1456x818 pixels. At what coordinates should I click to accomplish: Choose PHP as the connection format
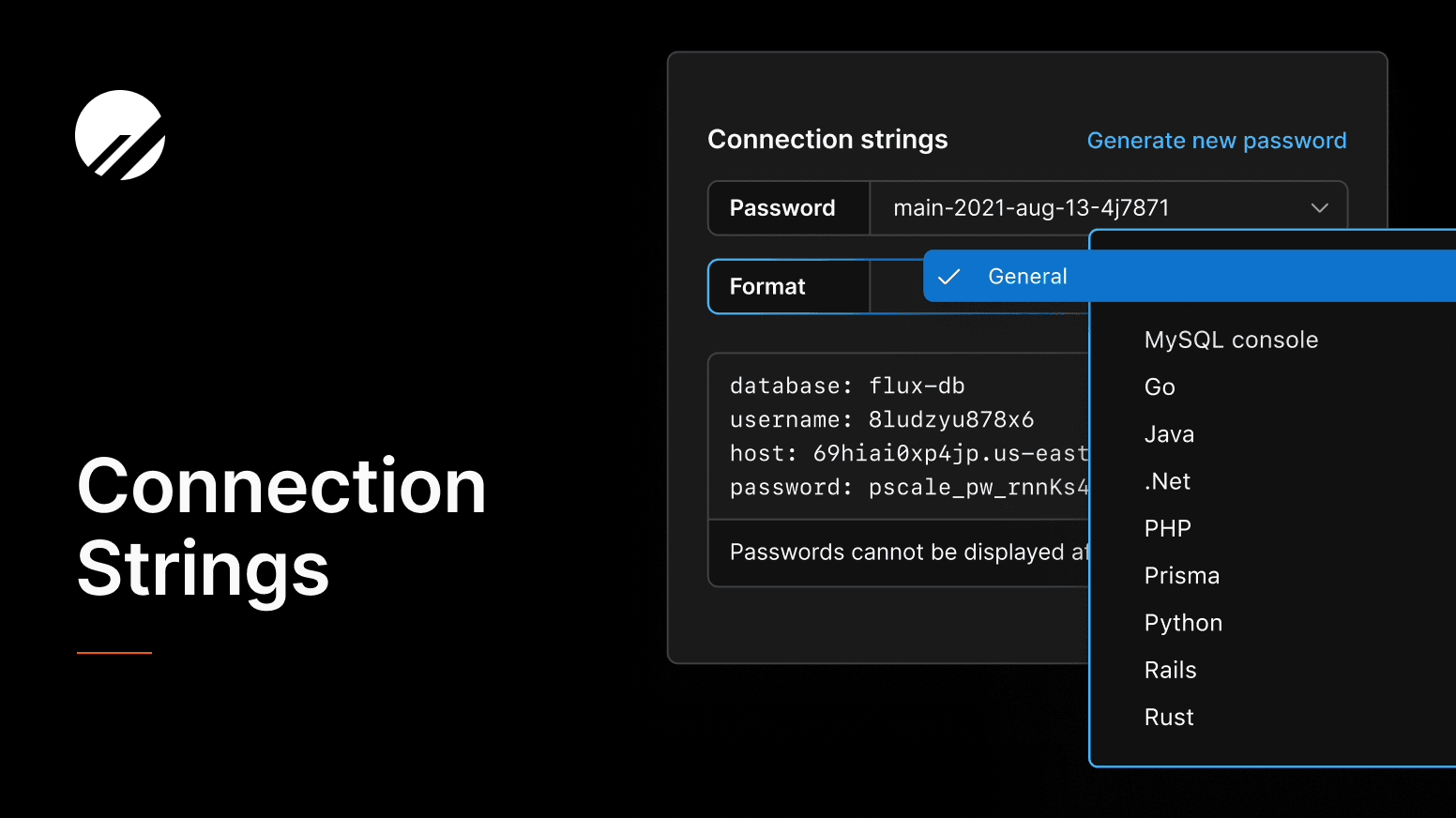click(x=1168, y=527)
